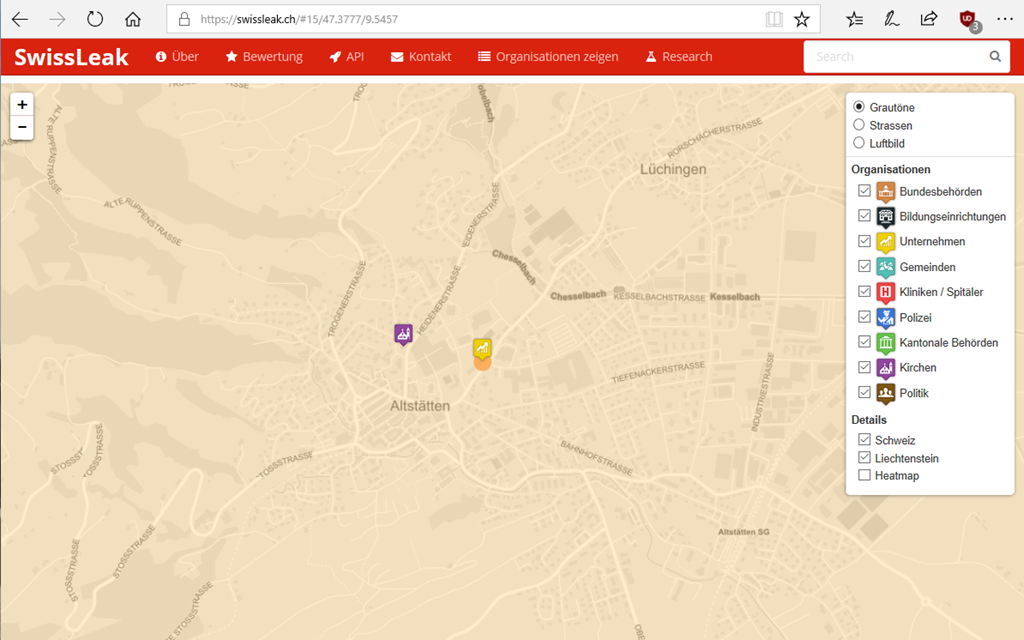The width and height of the screenshot is (1024, 640).
Task: Click the Search input field
Action: (895, 57)
